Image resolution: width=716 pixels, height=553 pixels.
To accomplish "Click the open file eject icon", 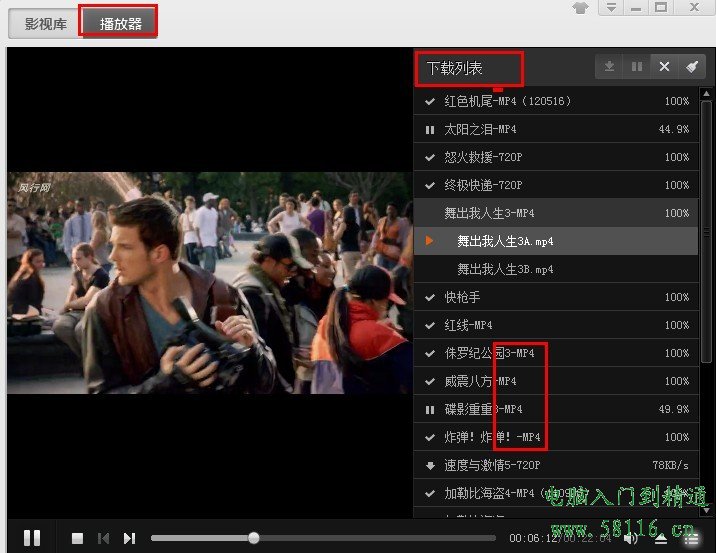I will tap(661, 539).
